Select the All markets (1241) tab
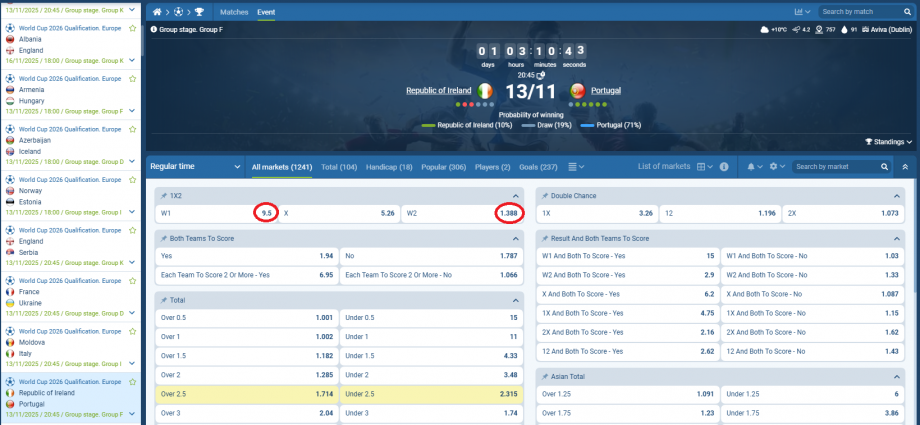This screenshot has width=920, height=425. (282, 167)
